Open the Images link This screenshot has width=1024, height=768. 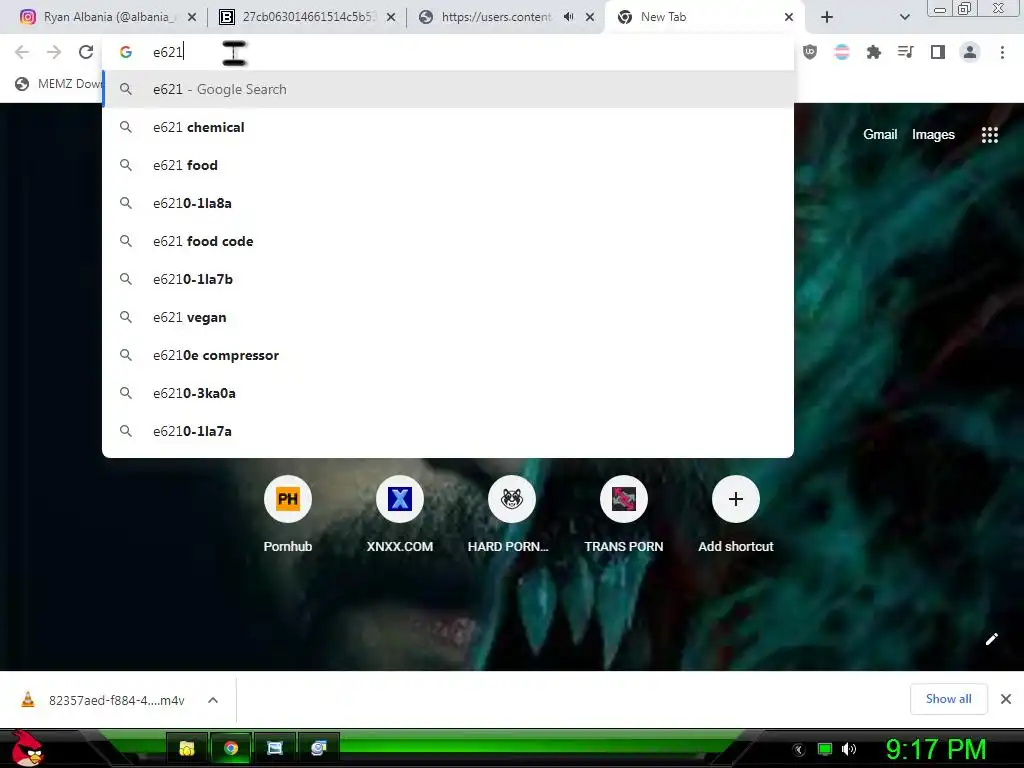933,135
